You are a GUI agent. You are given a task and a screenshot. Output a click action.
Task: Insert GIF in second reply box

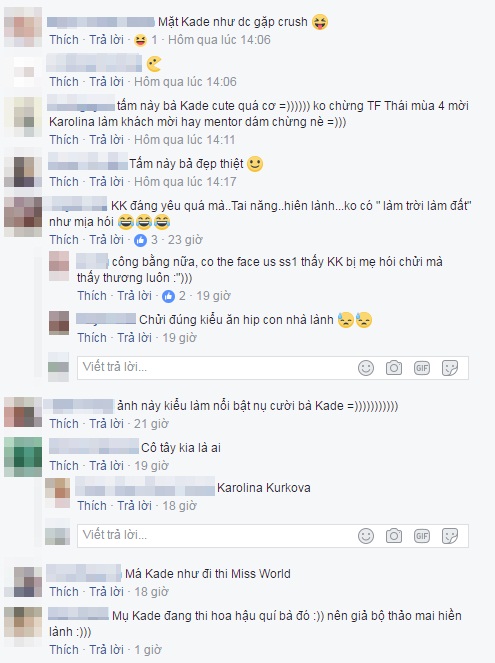click(421, 536)
